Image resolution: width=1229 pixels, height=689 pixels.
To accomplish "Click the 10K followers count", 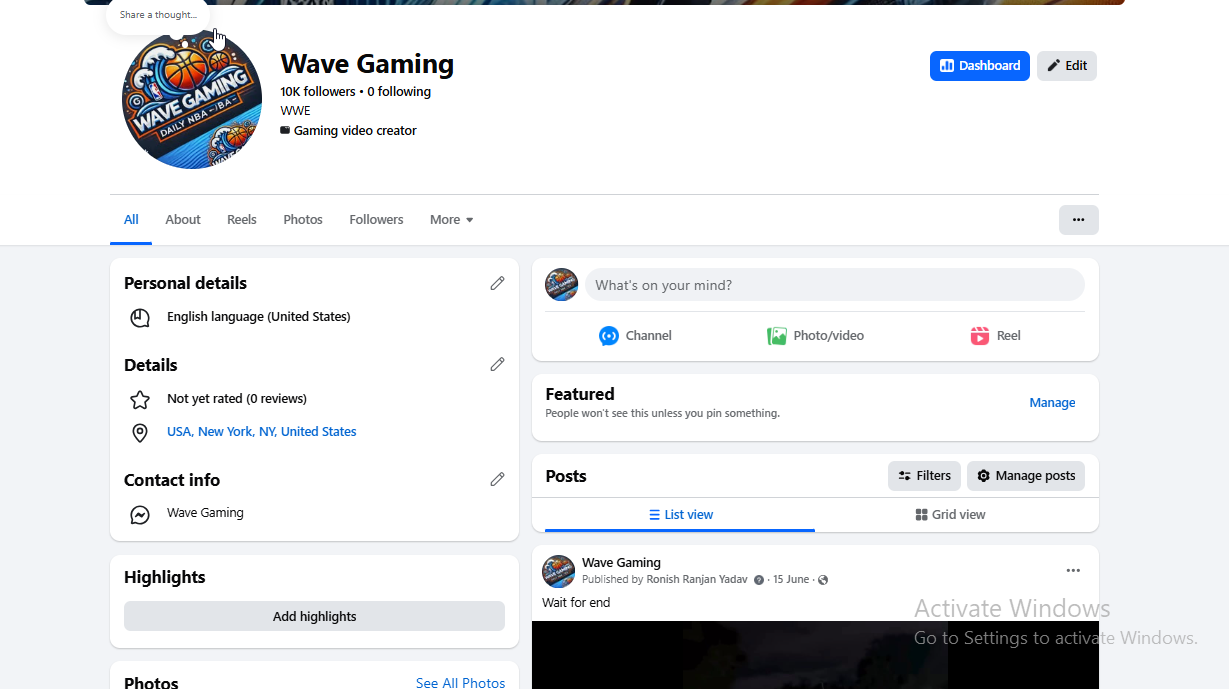I will click(318, 92).
